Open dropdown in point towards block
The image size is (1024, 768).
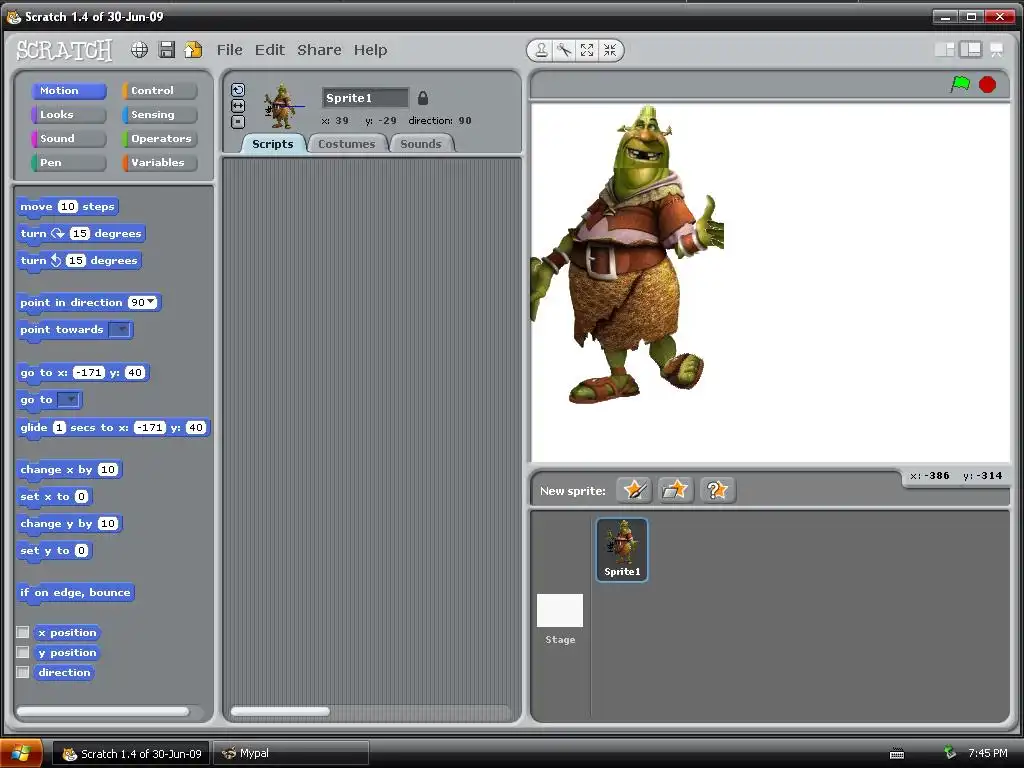coord(120,330)
